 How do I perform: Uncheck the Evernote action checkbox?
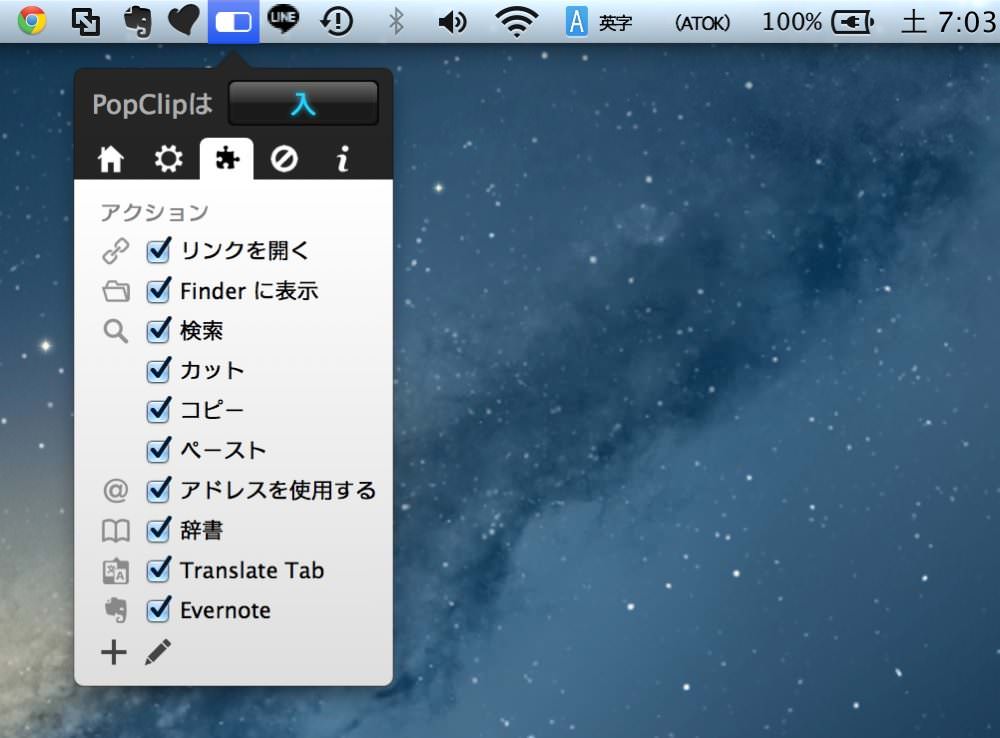tap(158, 610)
